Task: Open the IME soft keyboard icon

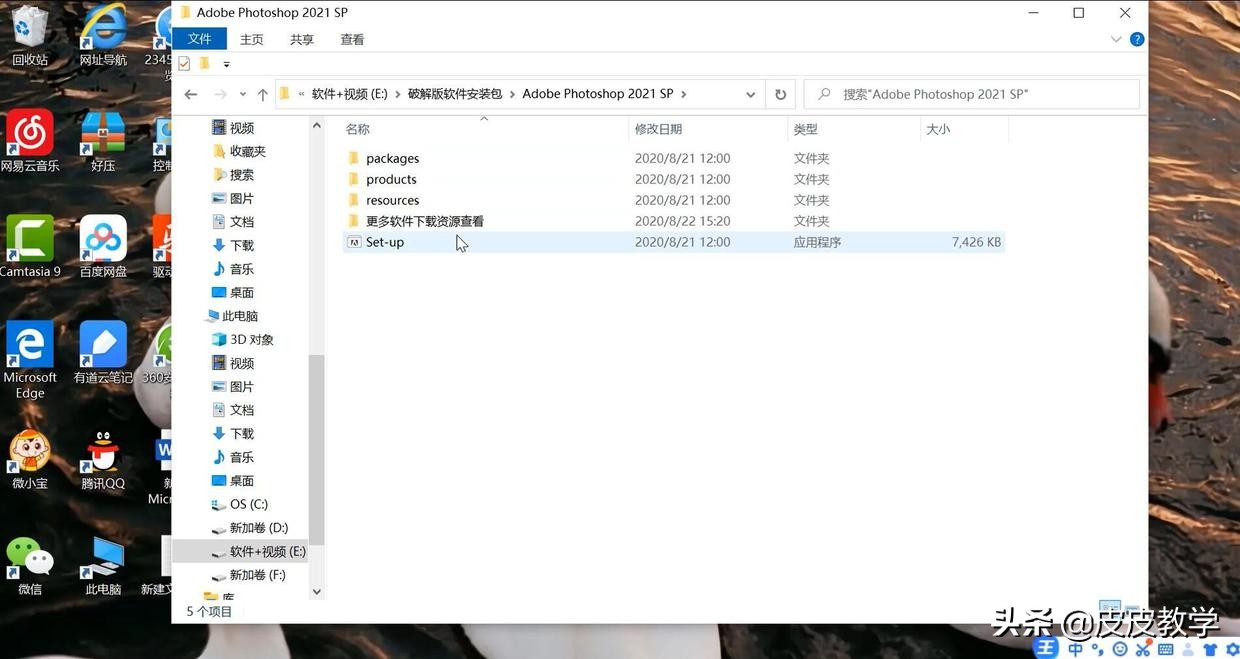Action: (x=1165, y=649)
